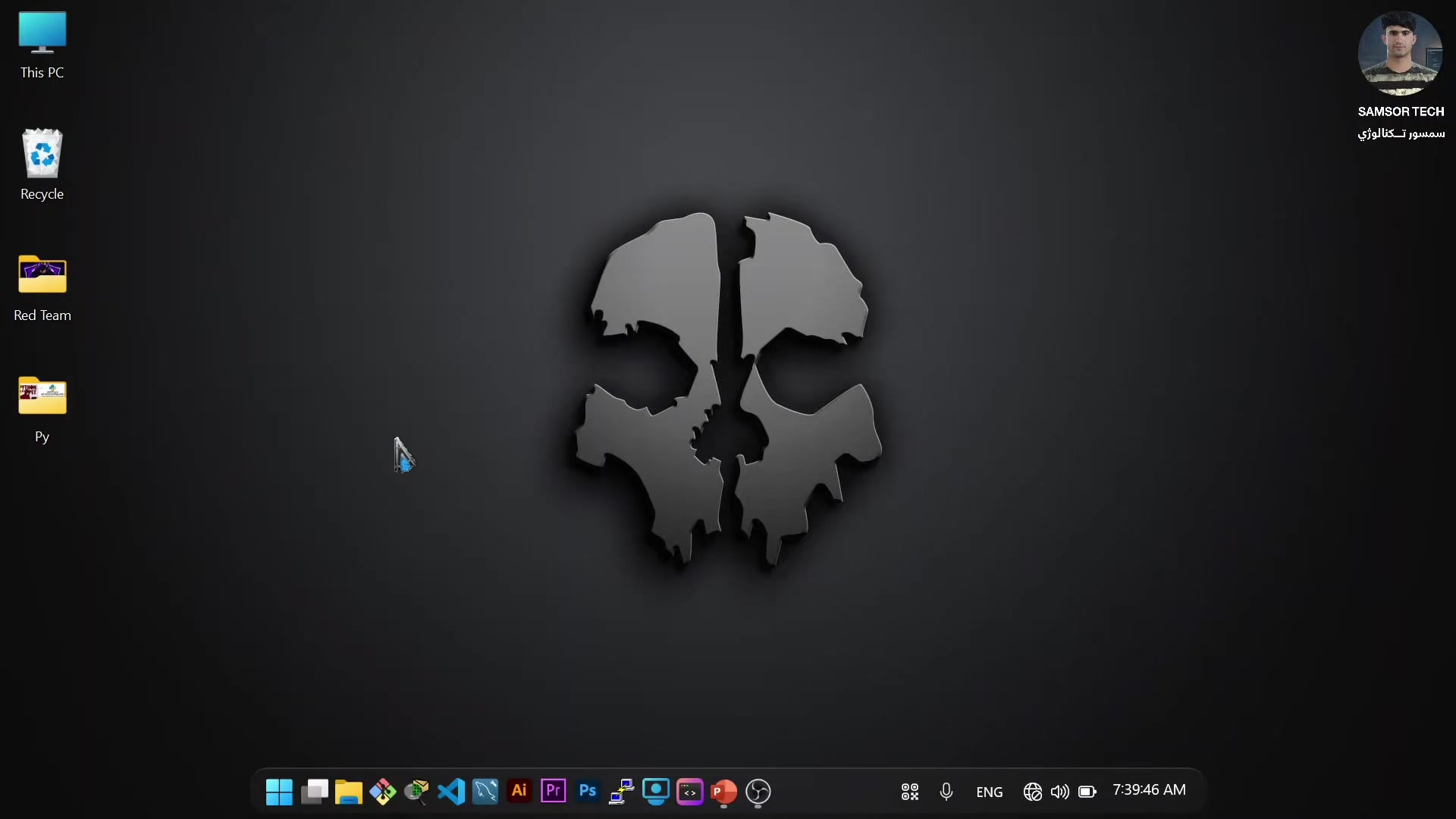Open the This PC desktop icon
The height and width of the screenshot is (819, 1456).
(42, 45)
